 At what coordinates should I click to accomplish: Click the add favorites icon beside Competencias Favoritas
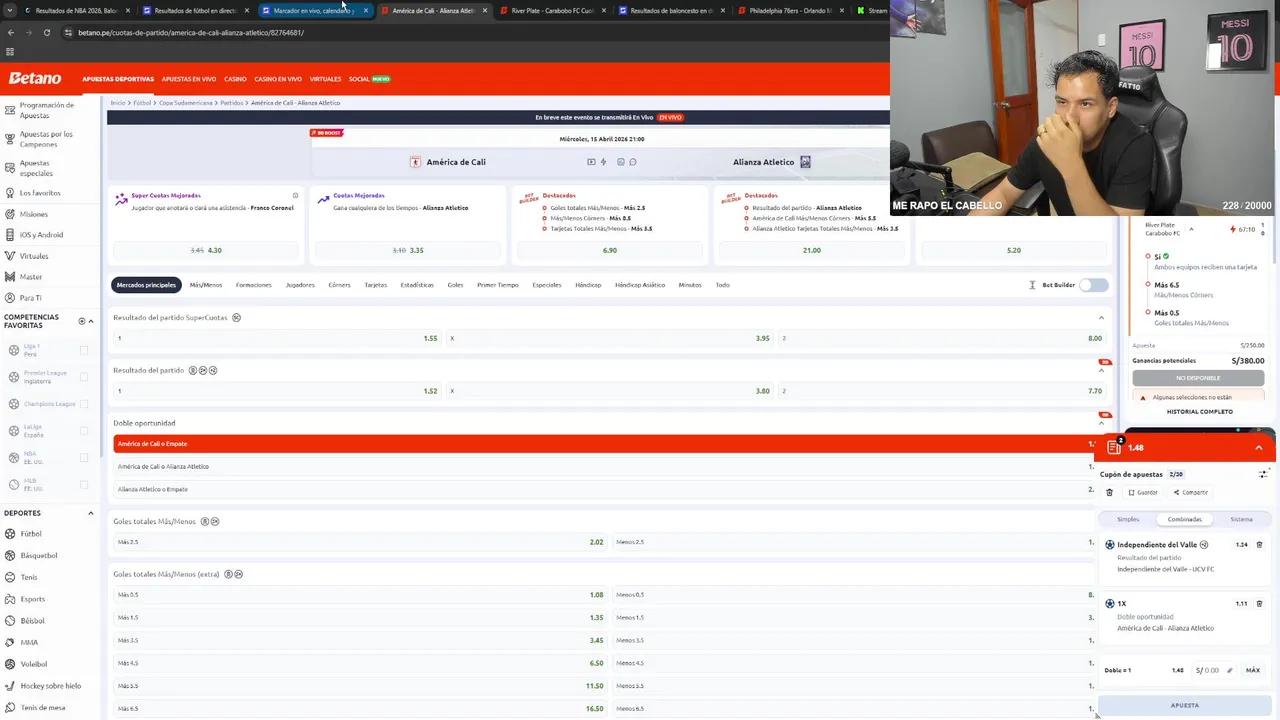[x=82, y=321]
